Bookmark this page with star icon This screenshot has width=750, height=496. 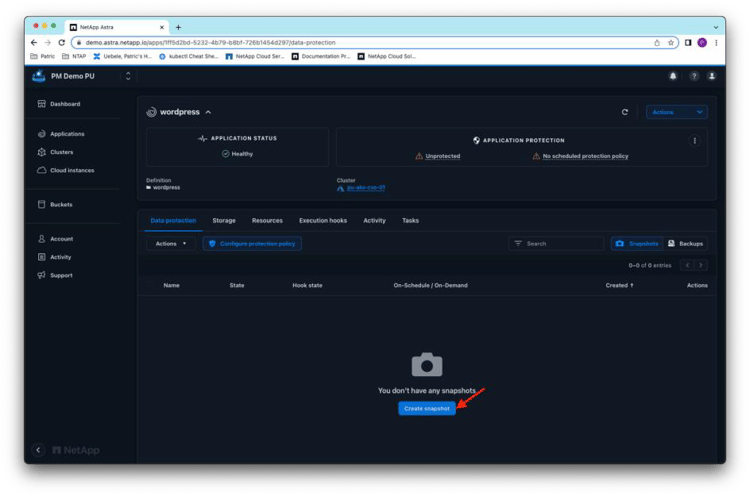click(x=672, y=43)
